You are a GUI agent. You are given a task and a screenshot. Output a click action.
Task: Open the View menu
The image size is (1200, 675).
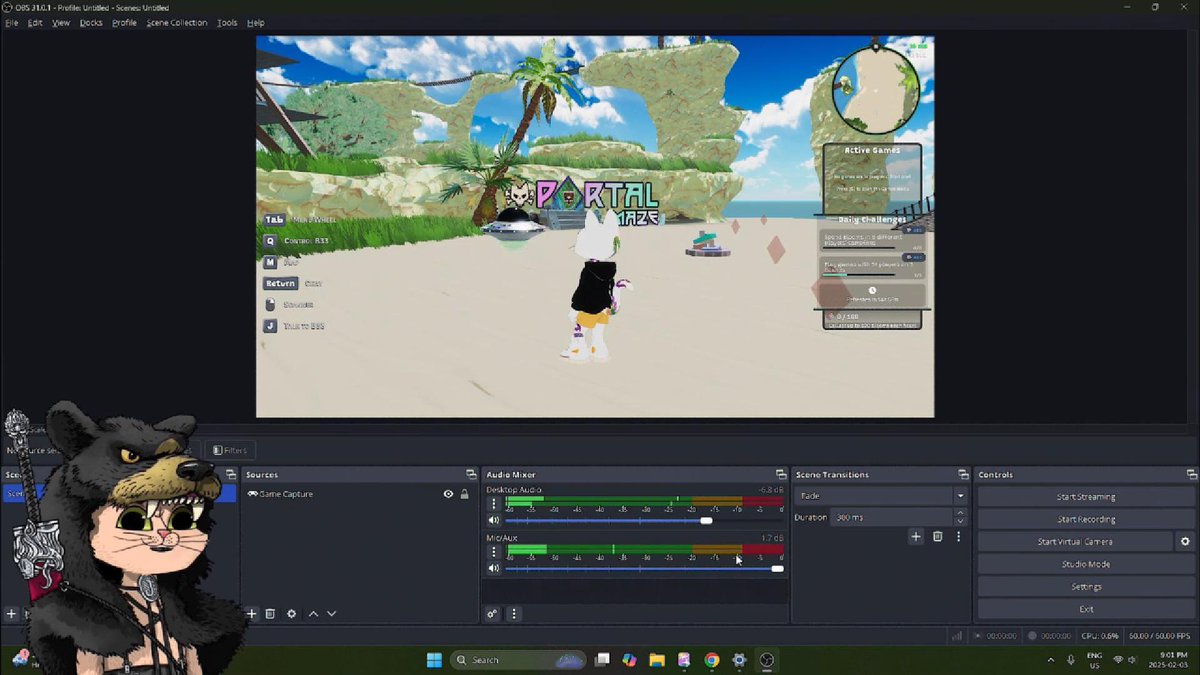[x=61, y=22]
